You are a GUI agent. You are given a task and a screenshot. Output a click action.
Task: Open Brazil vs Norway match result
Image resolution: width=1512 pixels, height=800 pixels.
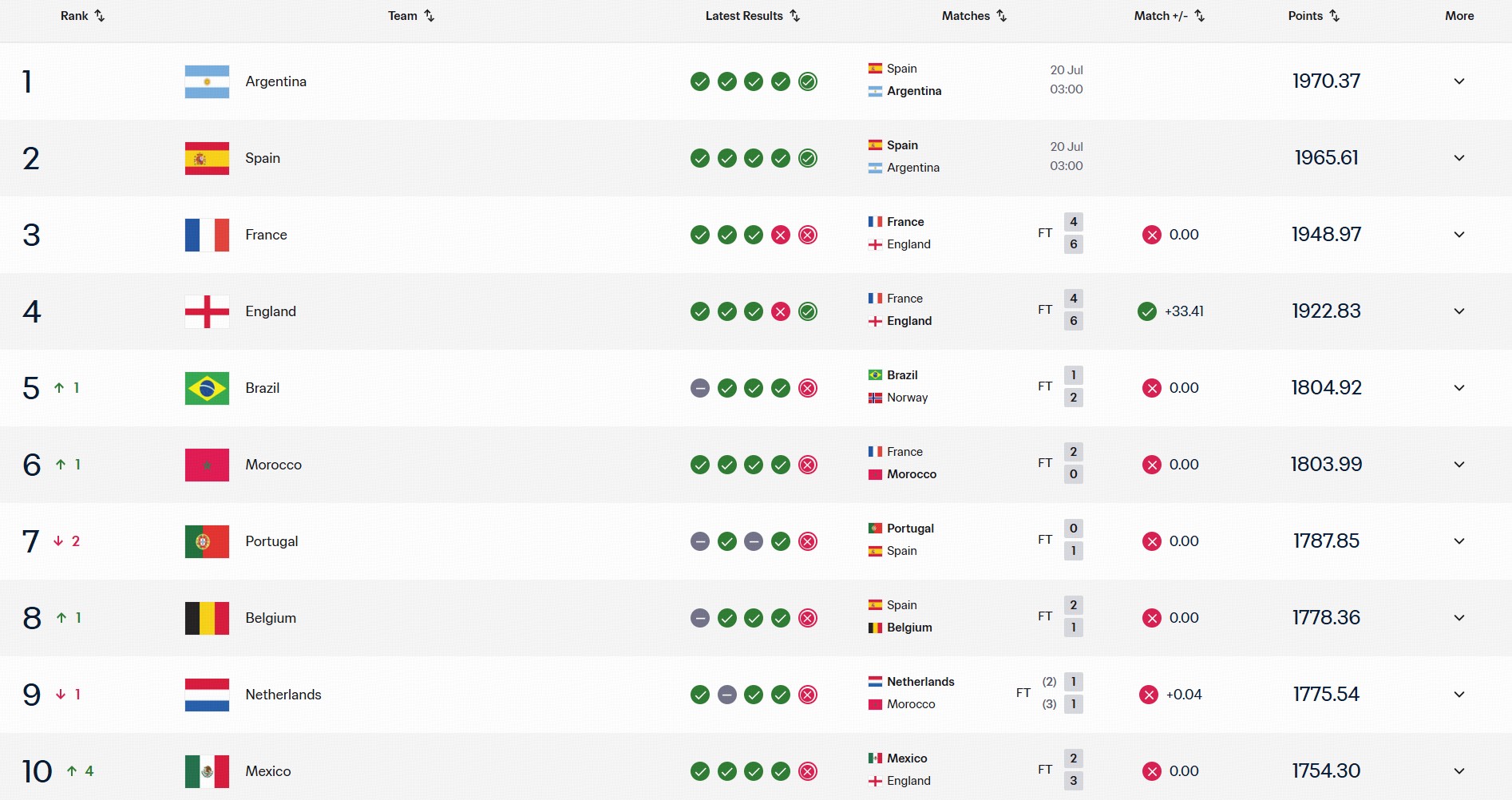click(x=976, y=386)
